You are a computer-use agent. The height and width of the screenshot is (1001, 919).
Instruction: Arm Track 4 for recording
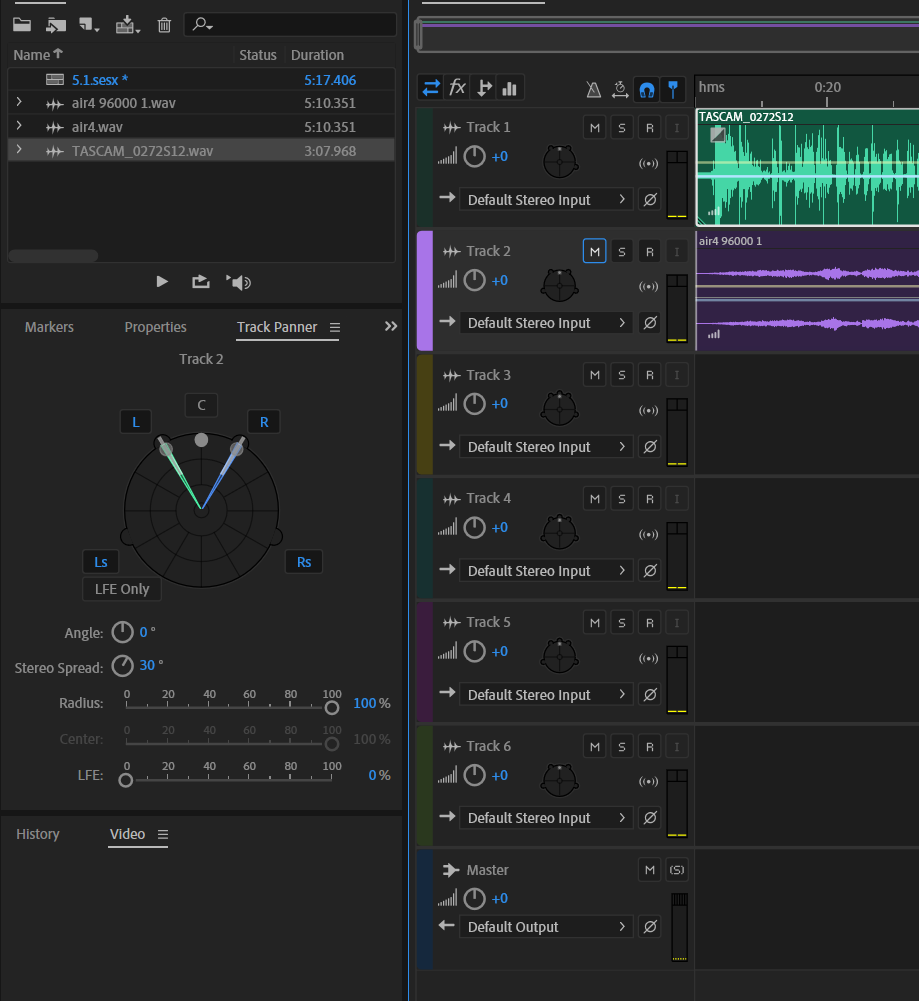pos(649,498)
